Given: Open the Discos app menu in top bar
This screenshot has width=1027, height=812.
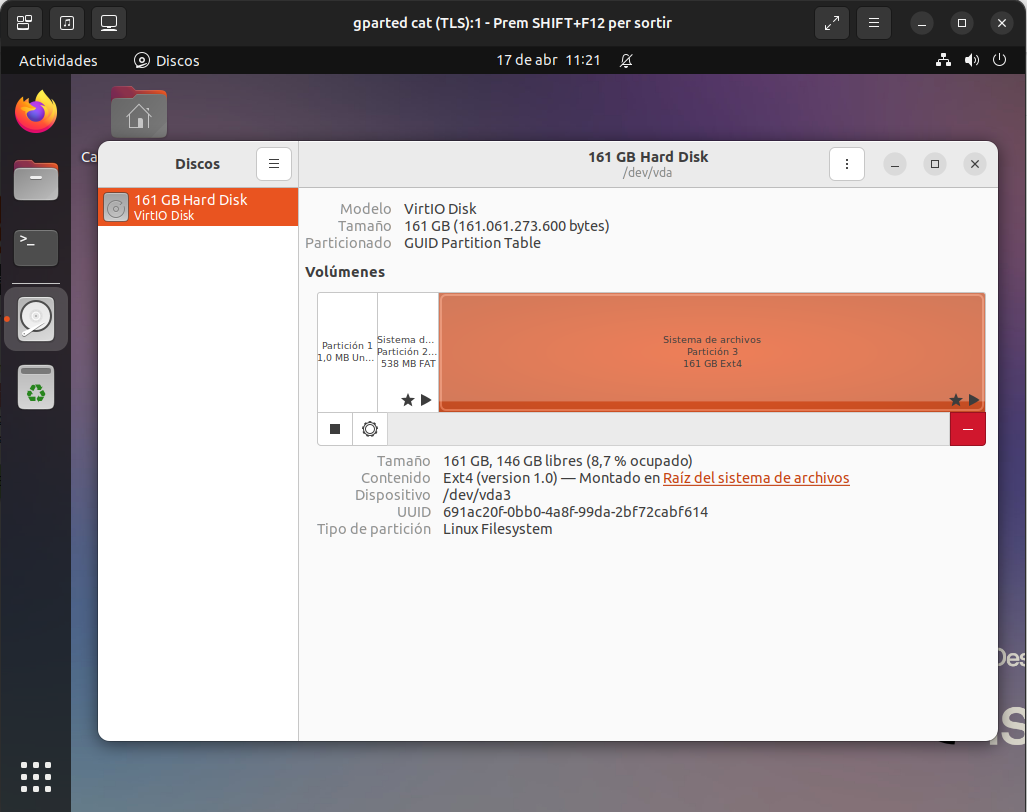Looking at the screenshot, I should [167, 60].
